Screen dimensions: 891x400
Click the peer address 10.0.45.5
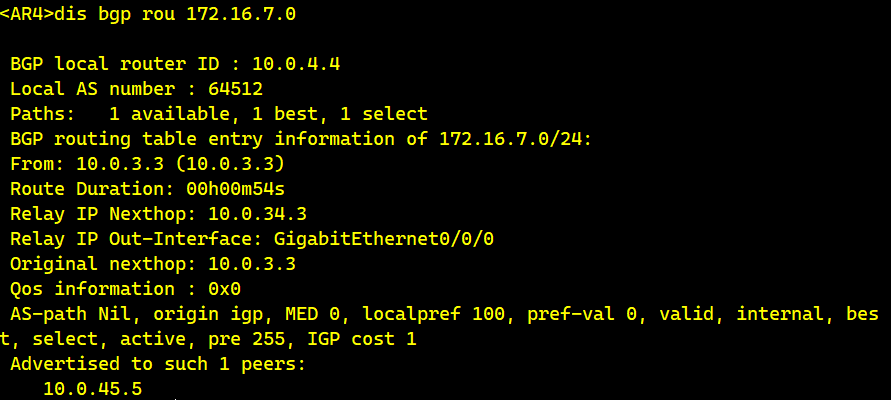pyautogui.click(x=92, y=388)
